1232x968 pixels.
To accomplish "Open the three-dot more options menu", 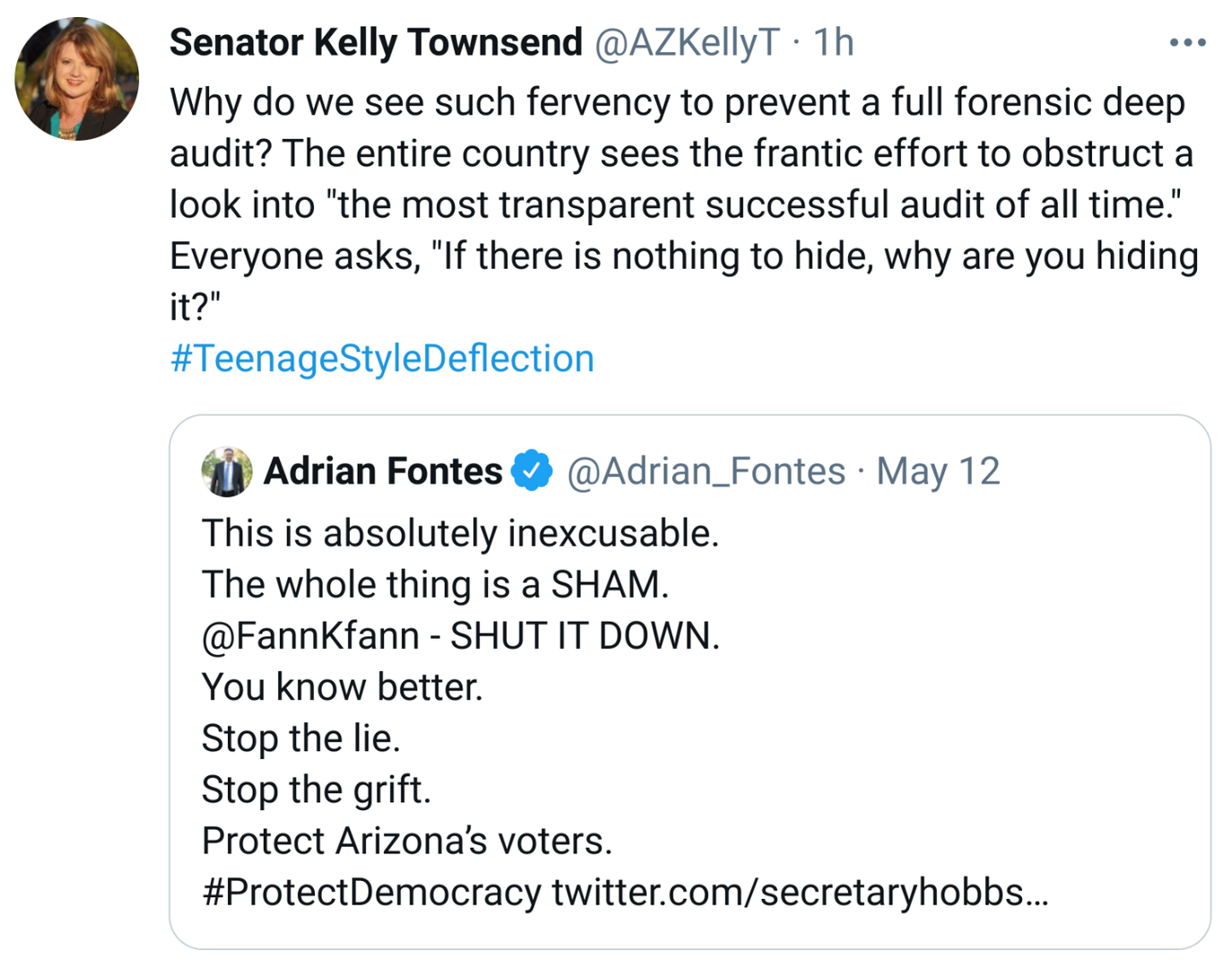I will coord(1187,43).
